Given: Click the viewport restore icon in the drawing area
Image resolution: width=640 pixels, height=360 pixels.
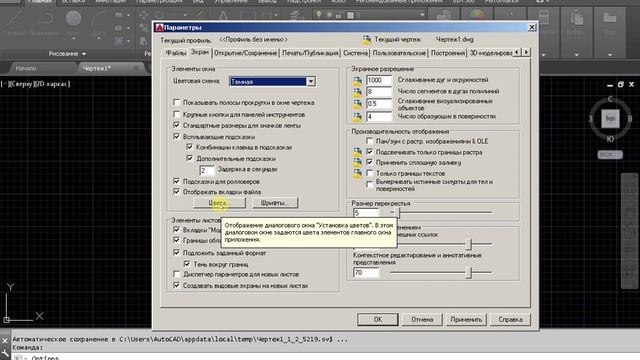Looking at the screenshot, I should (x=620, y=84).
